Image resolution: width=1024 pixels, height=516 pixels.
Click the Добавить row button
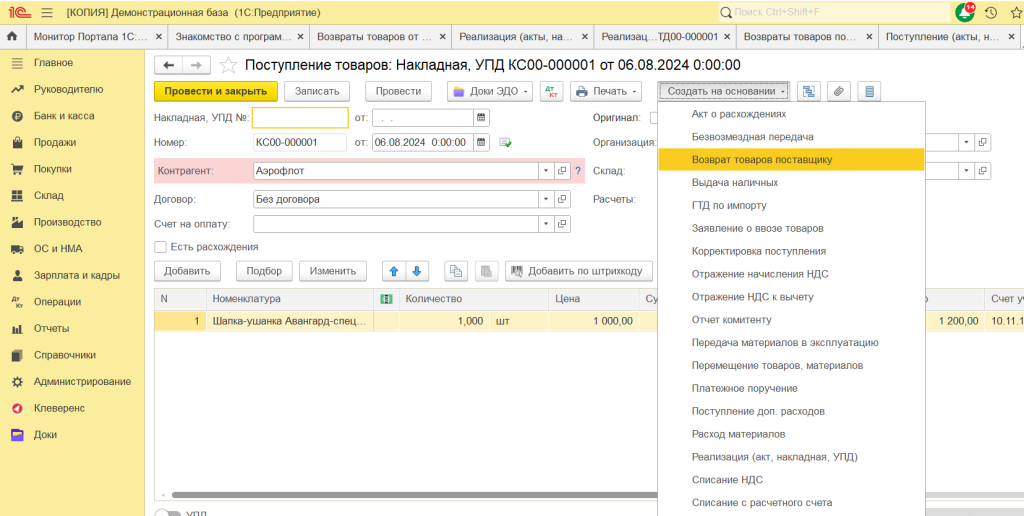tap(187, 270)
